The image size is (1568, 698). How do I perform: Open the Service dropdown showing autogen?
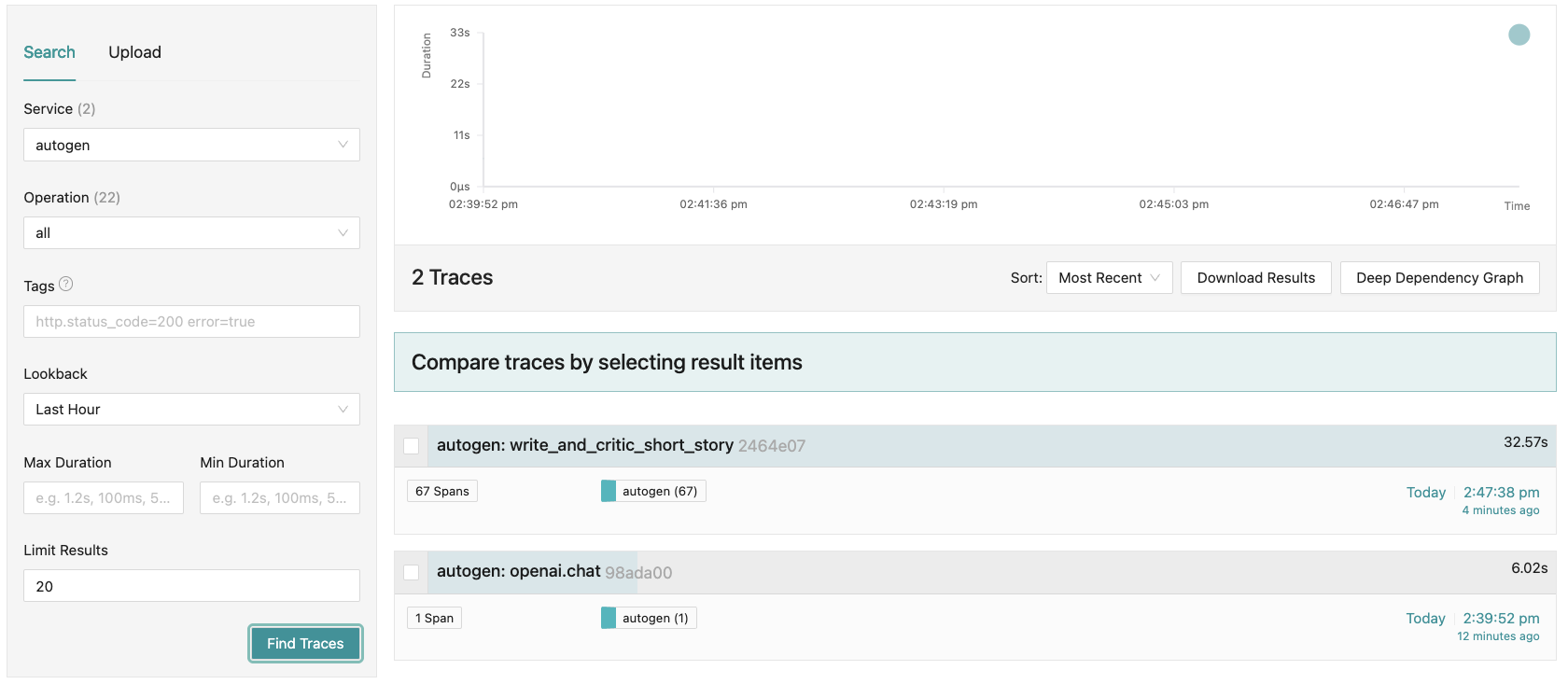coord(191,145)
